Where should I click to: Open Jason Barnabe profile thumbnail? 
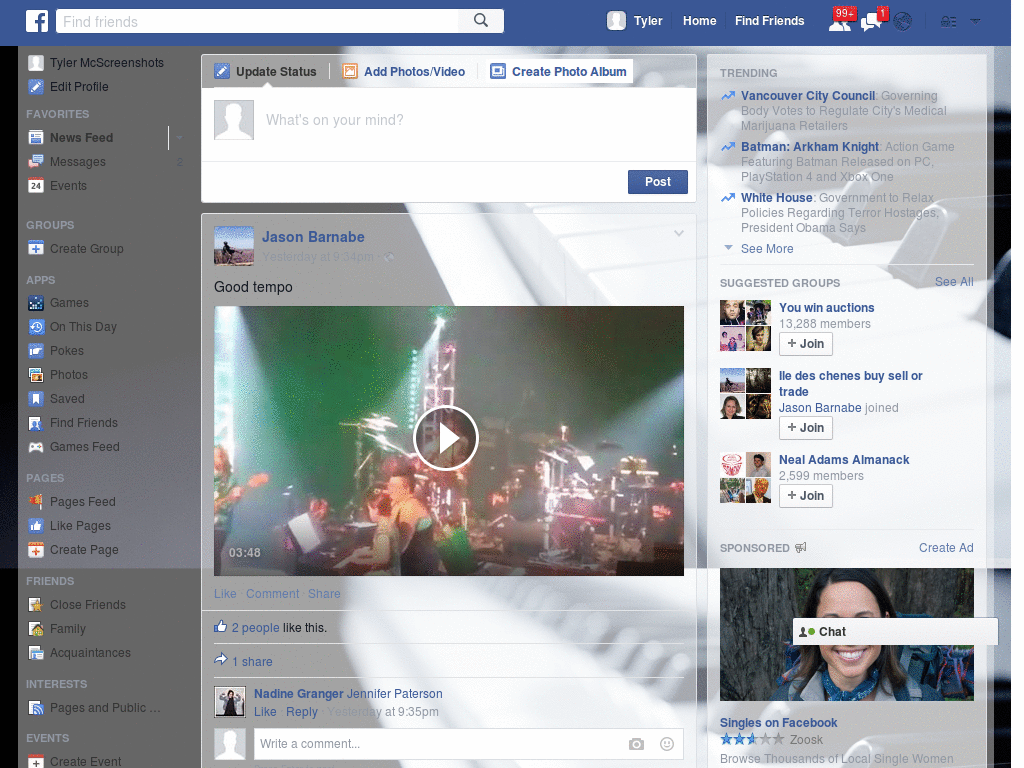tap(234, 246)
